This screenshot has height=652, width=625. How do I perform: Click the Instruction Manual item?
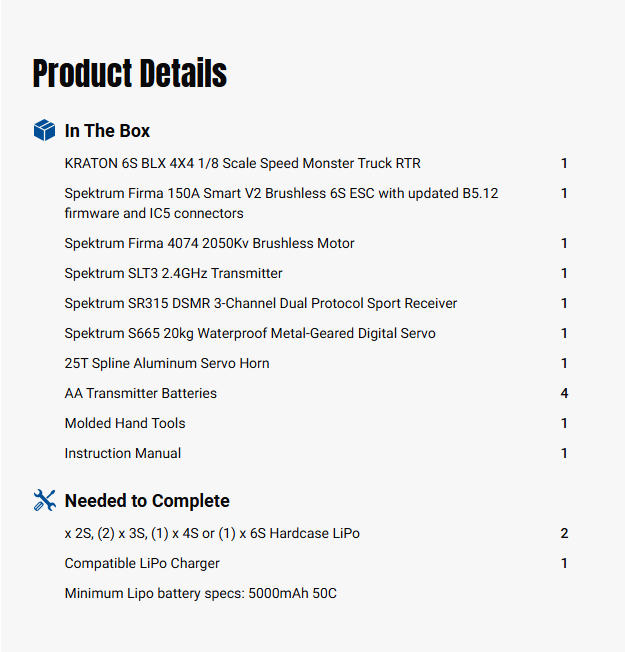pyautogui.click(x=123, y=453)
